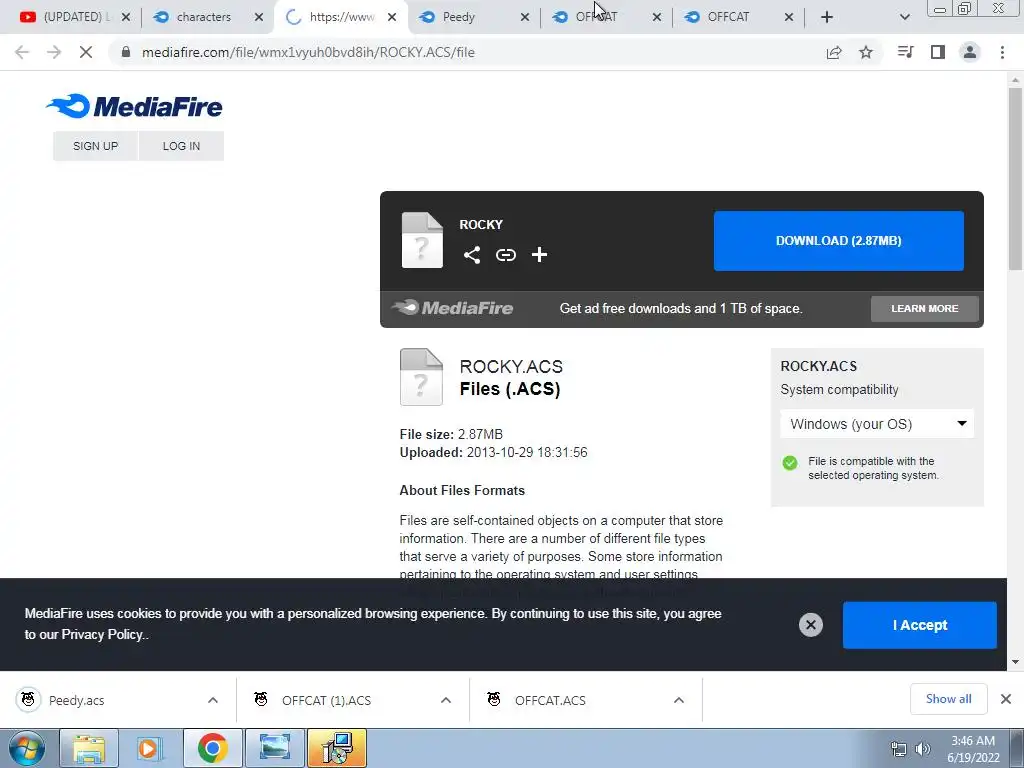This screenshot has height=768, width=1024.
Task: Open the media control icon in toolbar
Action: tap(905, 52)
